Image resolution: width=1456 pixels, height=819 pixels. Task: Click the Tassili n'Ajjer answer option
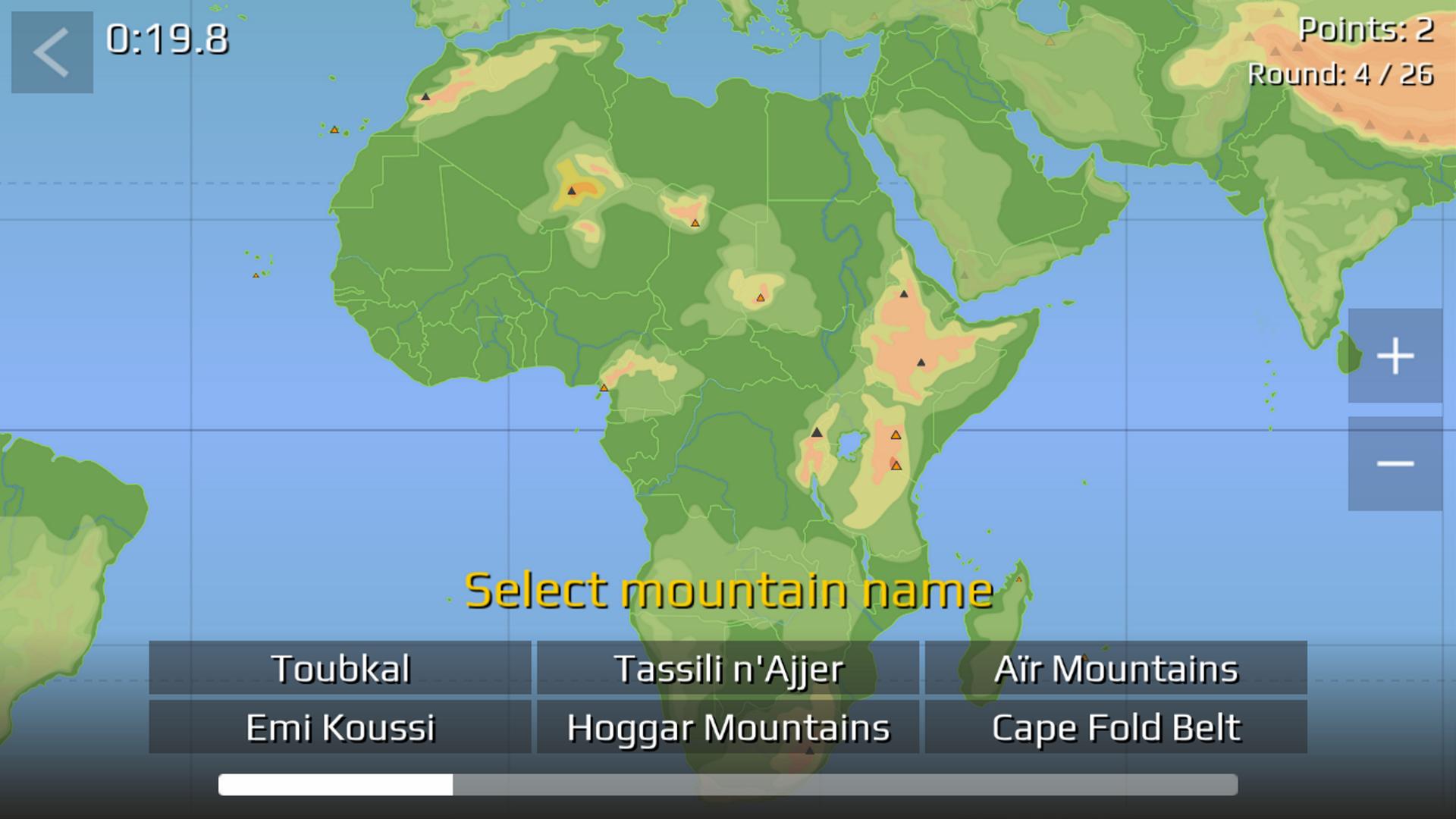pyautogui.click(x=728, y=668)
